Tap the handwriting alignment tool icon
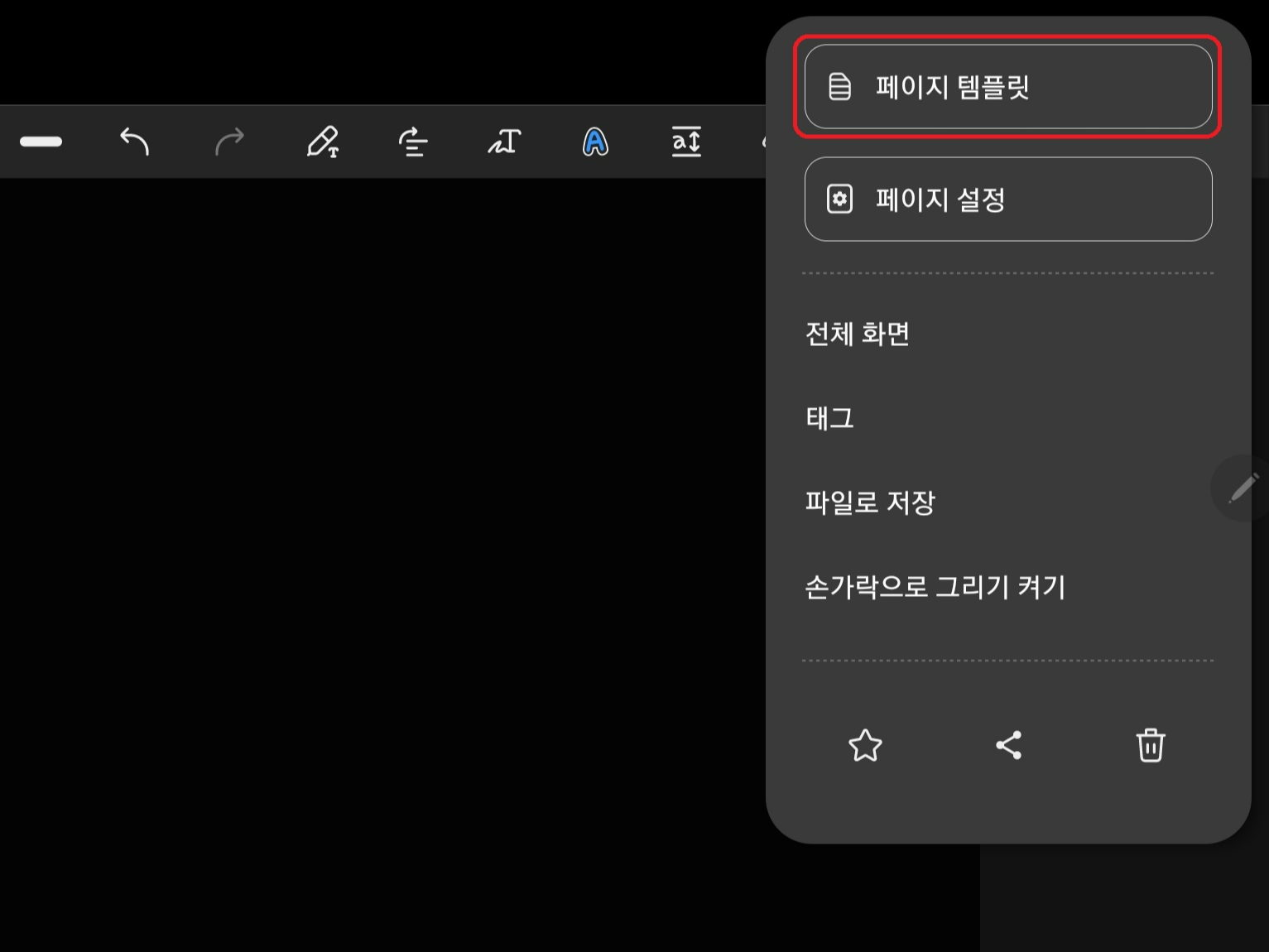 point(412,142)
